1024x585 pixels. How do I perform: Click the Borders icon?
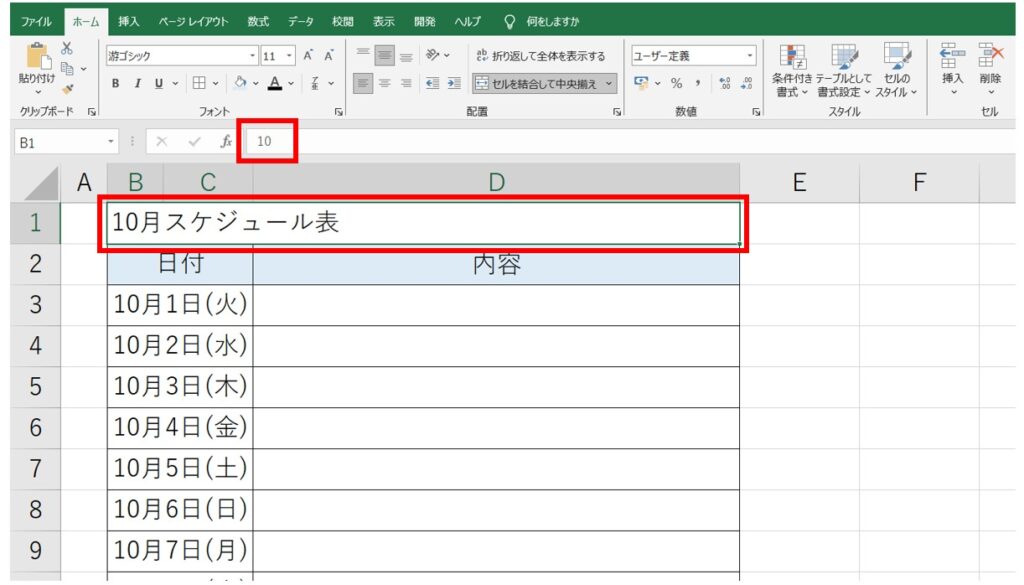tap(199, 83)
